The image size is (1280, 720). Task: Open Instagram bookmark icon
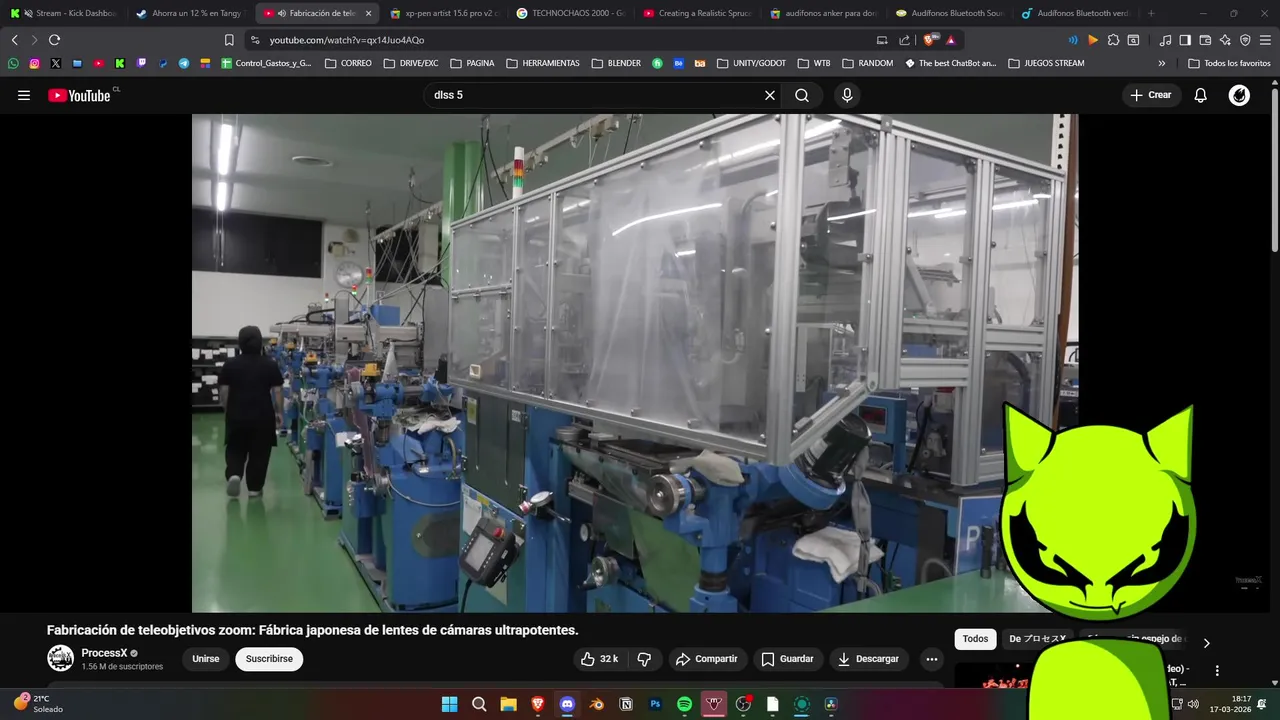point(34,63)
